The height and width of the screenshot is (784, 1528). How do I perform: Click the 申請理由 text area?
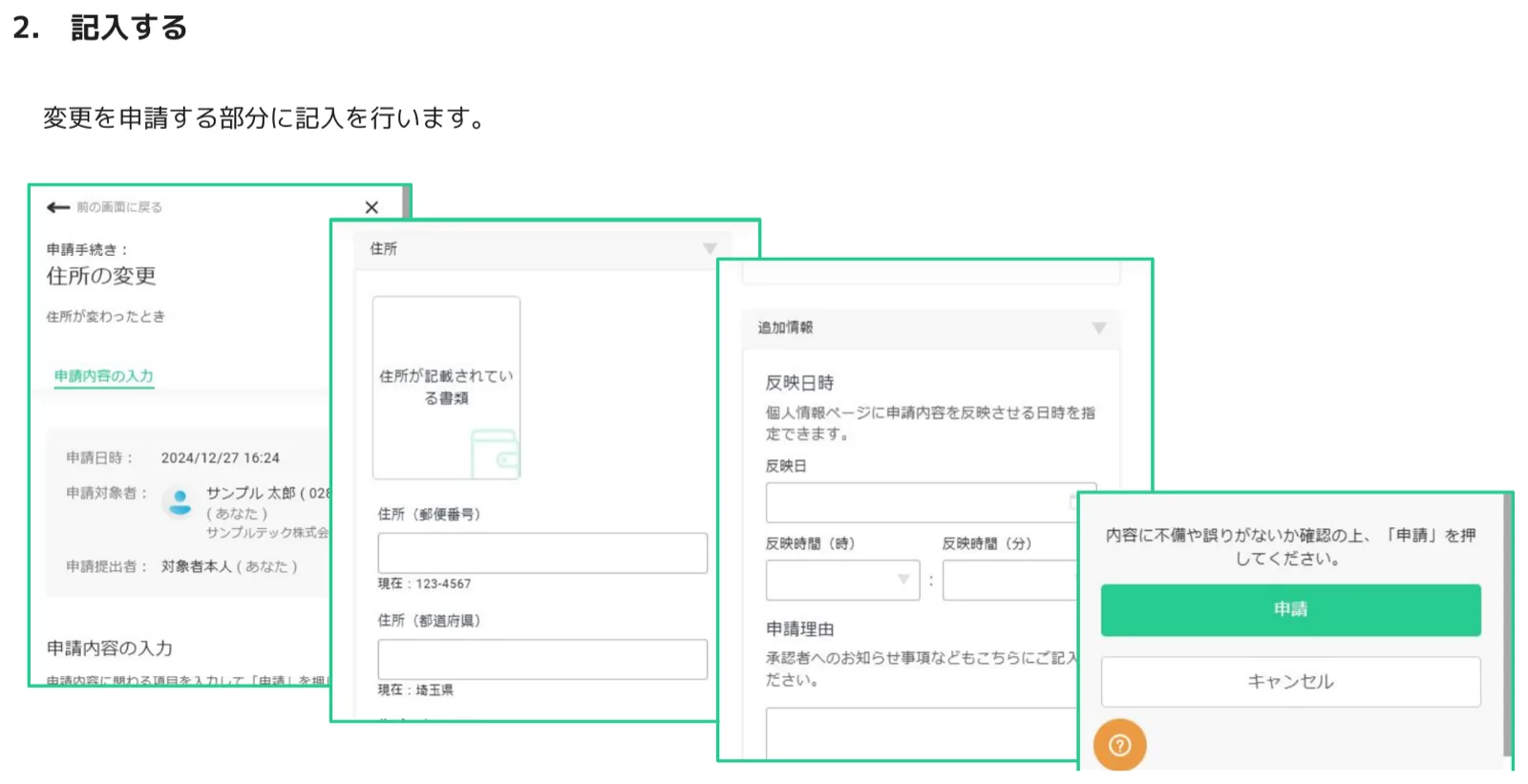click(922, 733)
